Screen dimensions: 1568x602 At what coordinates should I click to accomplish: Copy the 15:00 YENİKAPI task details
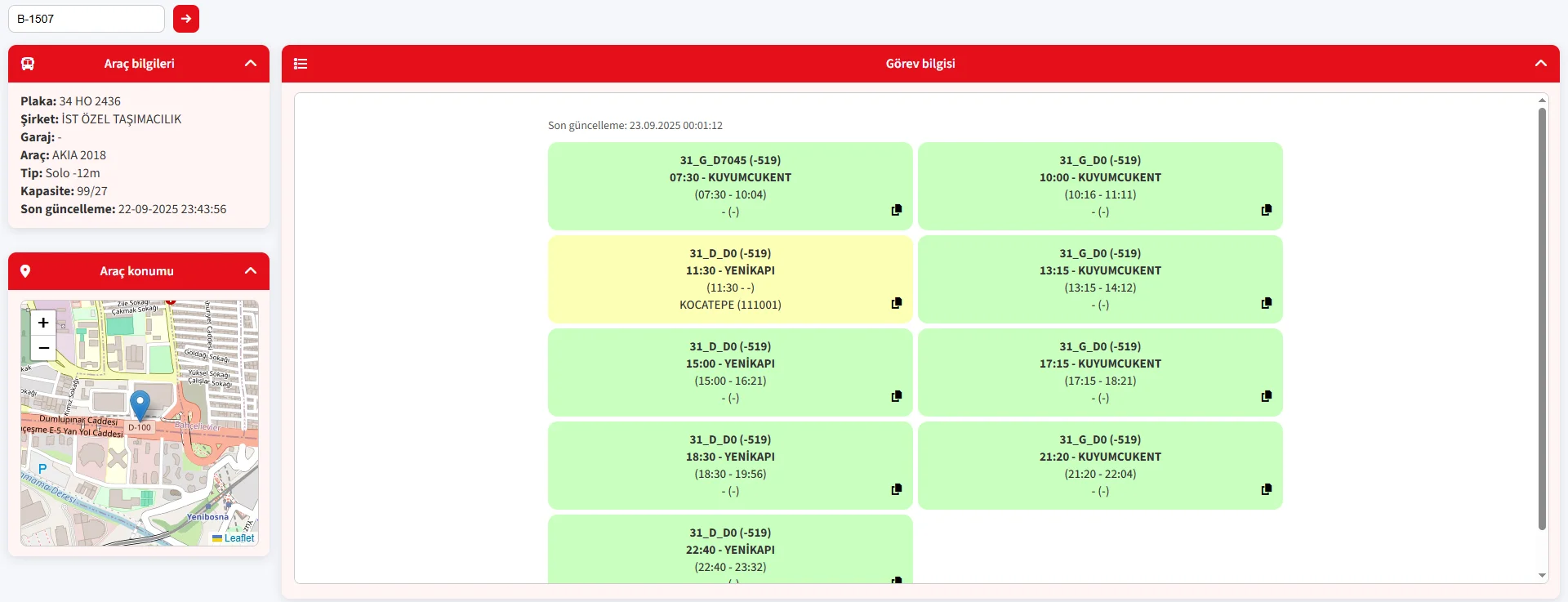897,396
